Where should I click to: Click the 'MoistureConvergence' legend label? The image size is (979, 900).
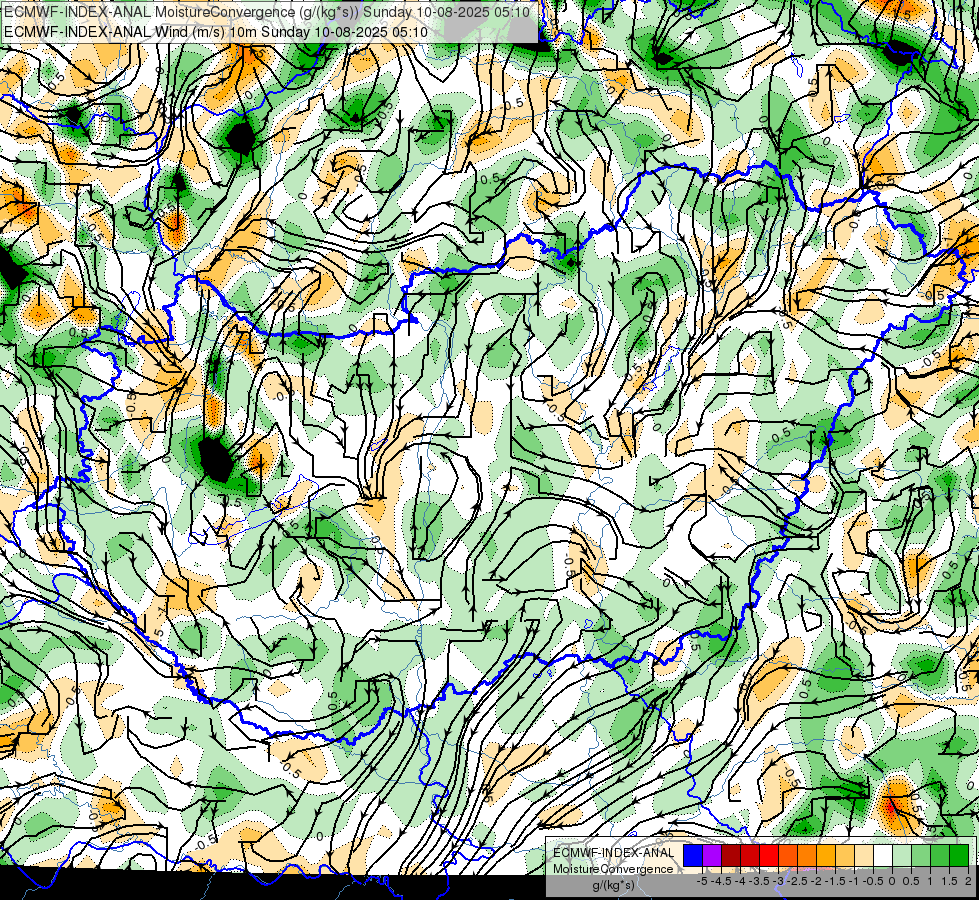click(613, 869)
